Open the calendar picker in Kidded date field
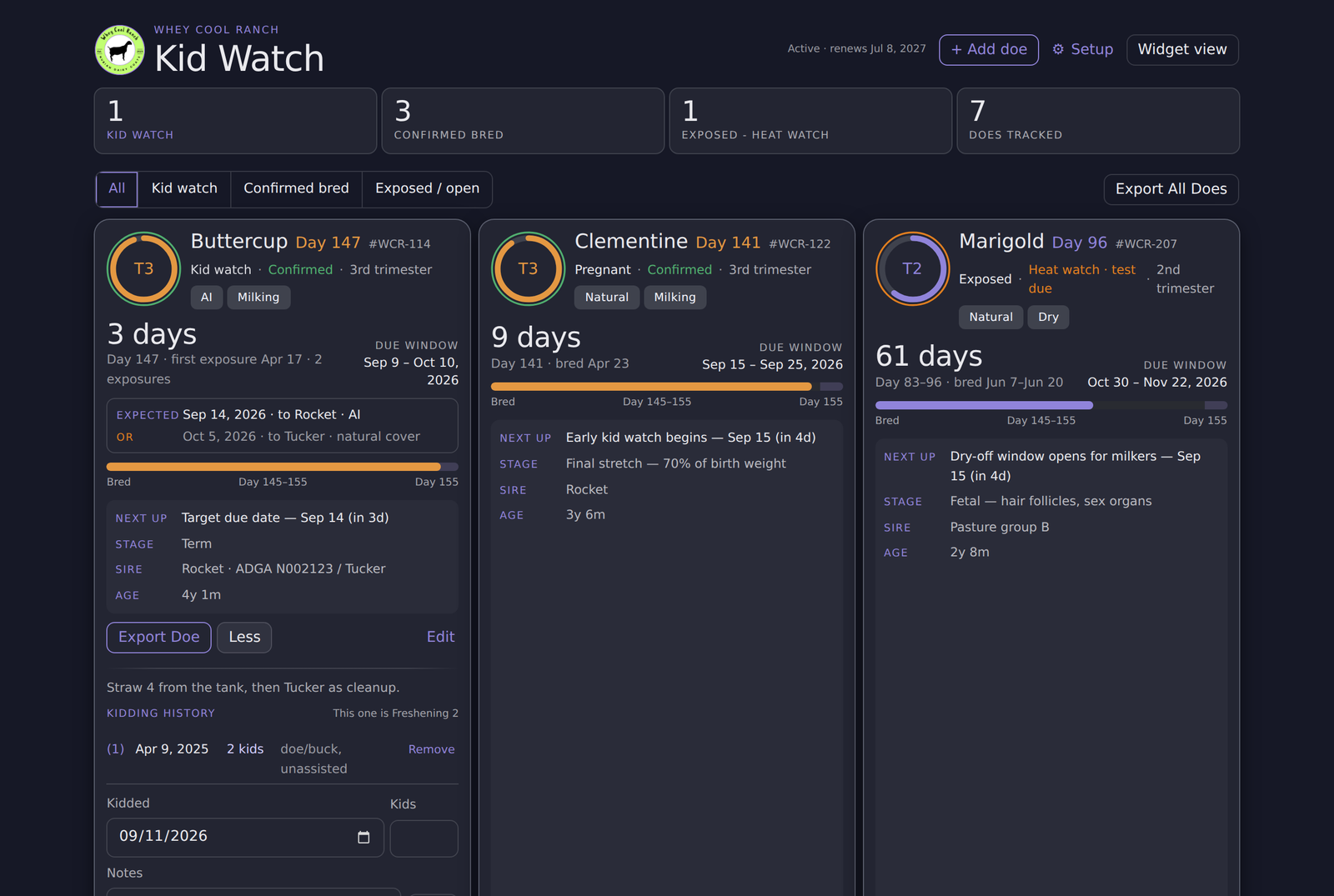The image size is (1334, 896). (x=364, y=837)
